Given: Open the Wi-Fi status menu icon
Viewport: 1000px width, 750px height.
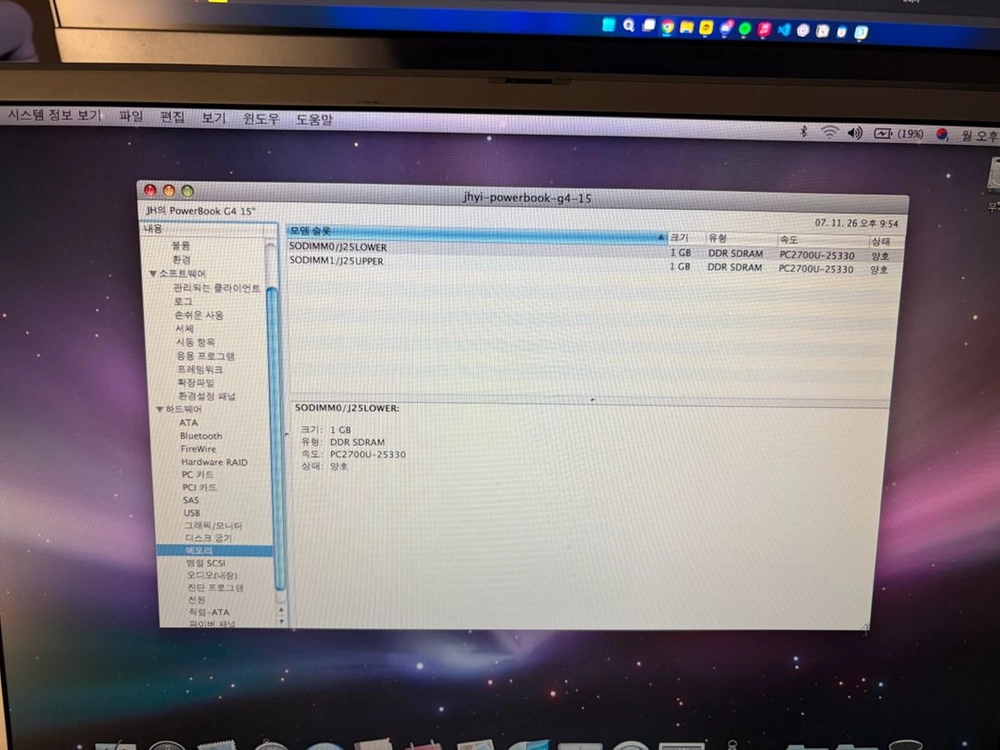Looking at the screenshot, I should coord(829,132).
